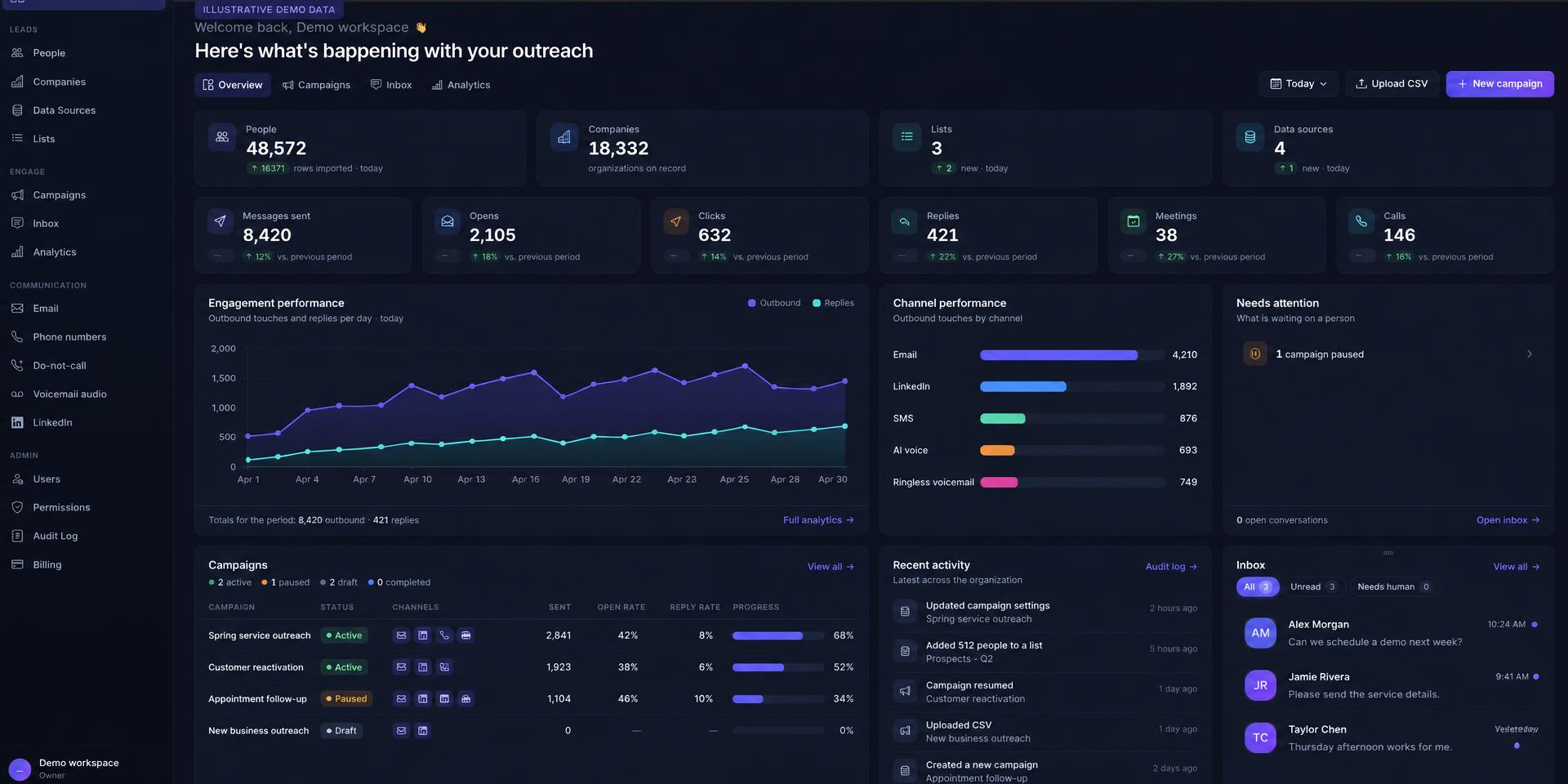Filter inbox to Needs human
1568x784 pixels.
[x=1393, y=587]
